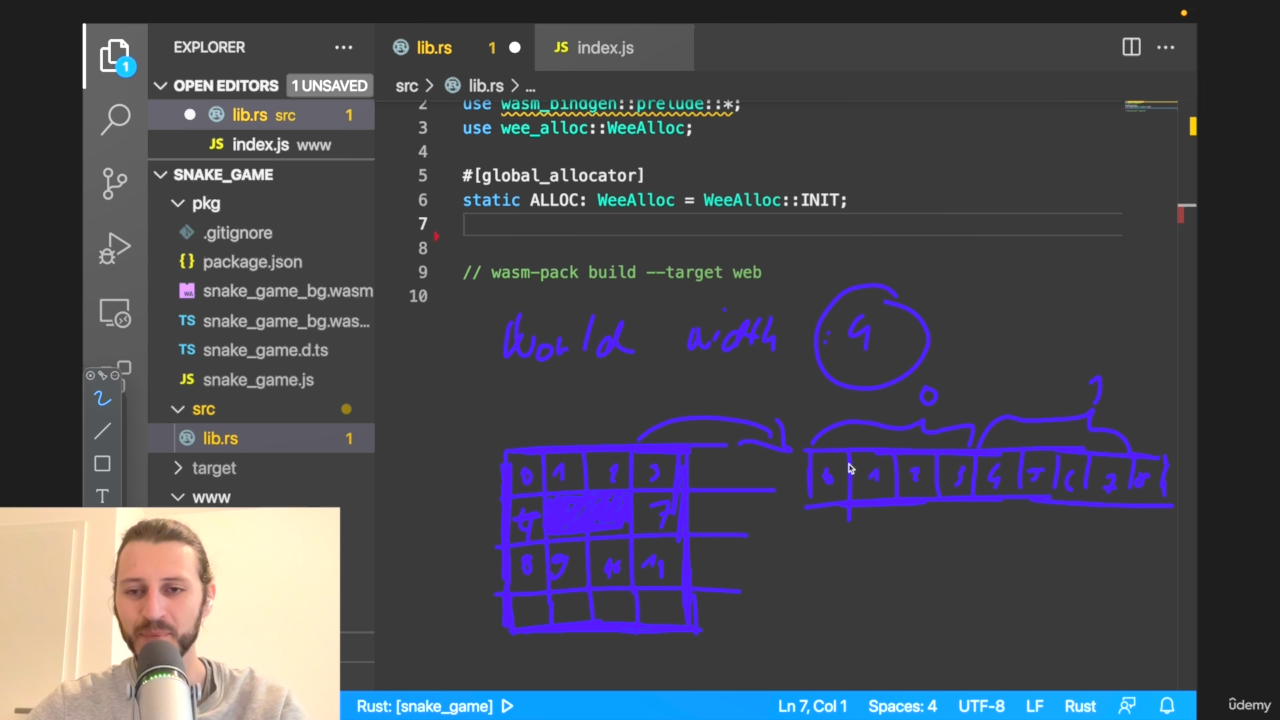Click the notifications bell in status bar
This screenshot has height=720, width=1280.
pyautogui.click(x=1167, y=706)
